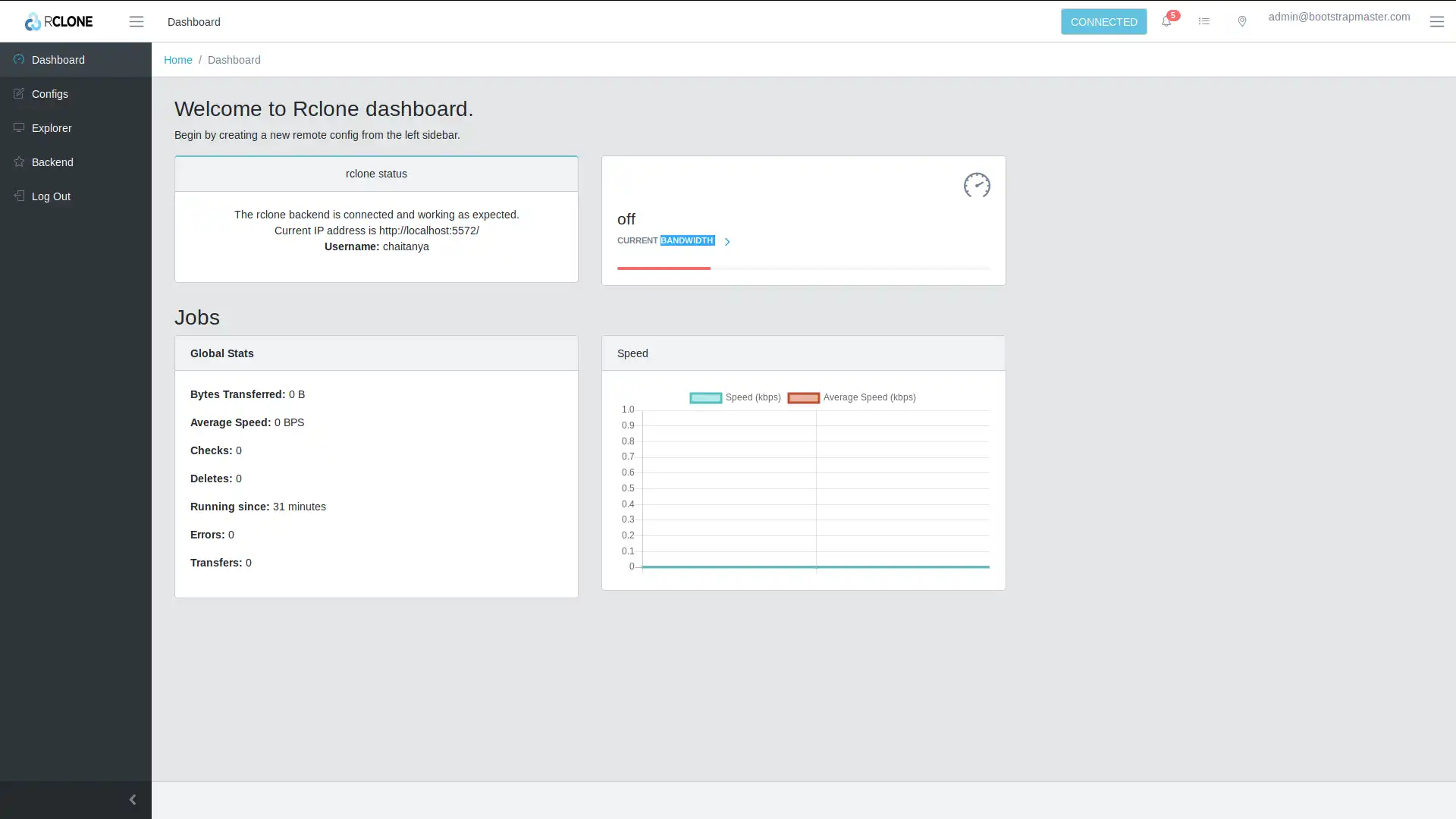Expand the top-right navigation list icon
1456x819 pixels.
pyautogui.click(x=1204, y=21)
